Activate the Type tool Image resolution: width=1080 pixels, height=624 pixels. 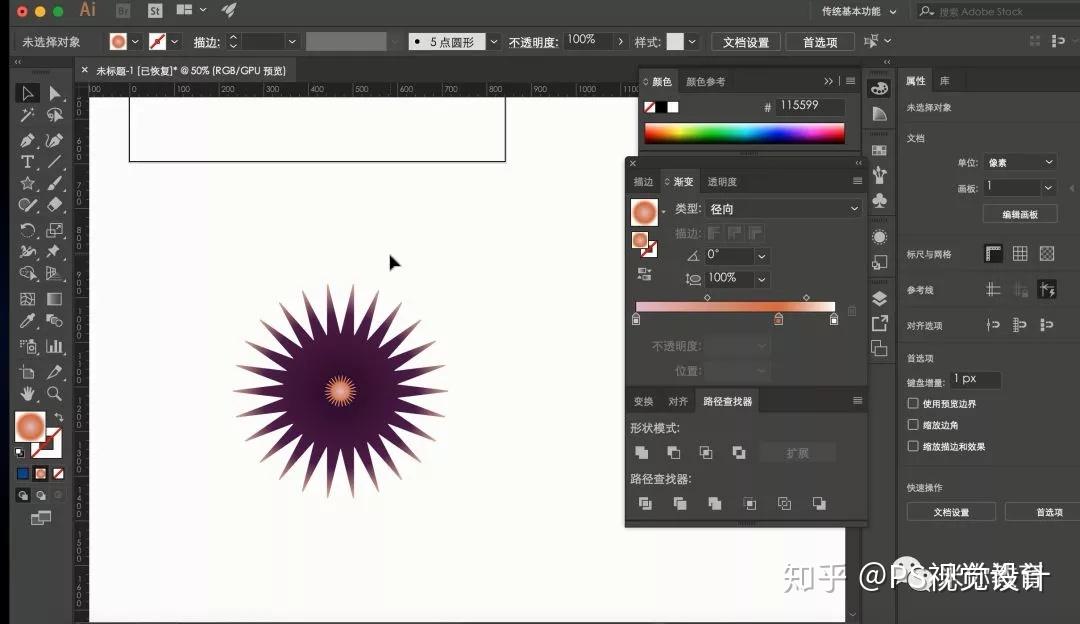click(27, 162)
